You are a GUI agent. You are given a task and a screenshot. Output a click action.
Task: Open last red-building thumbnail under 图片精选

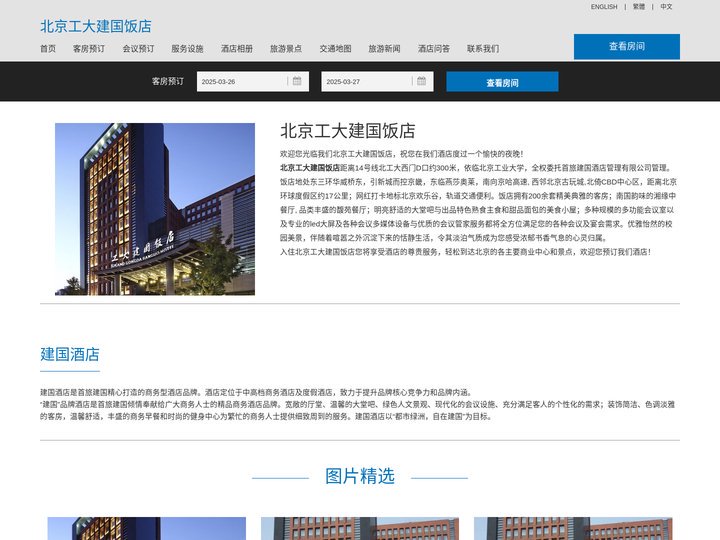(x=573, y=529)
